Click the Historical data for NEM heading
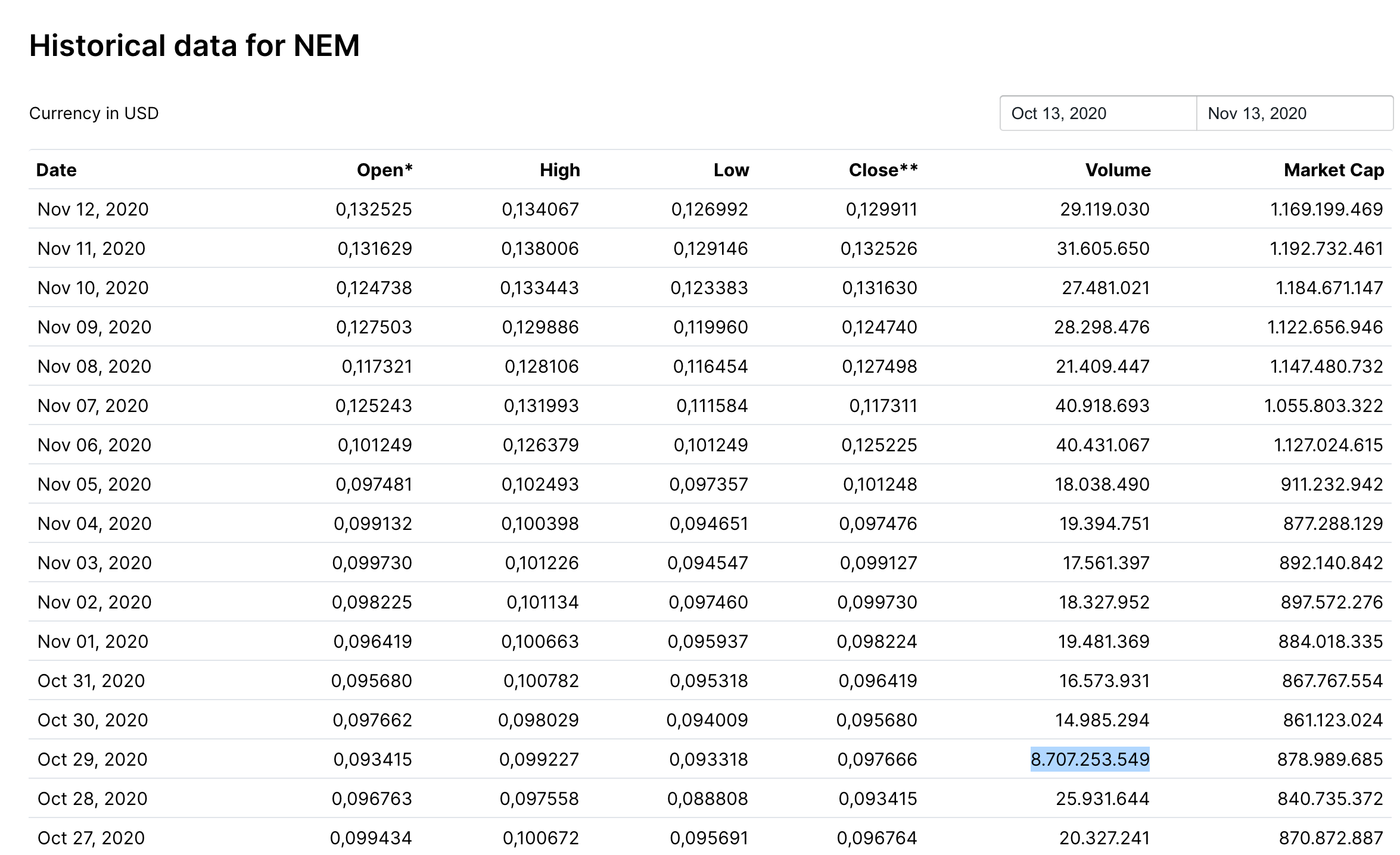Screen dimensions: 1400x855 tap(194, 45)
